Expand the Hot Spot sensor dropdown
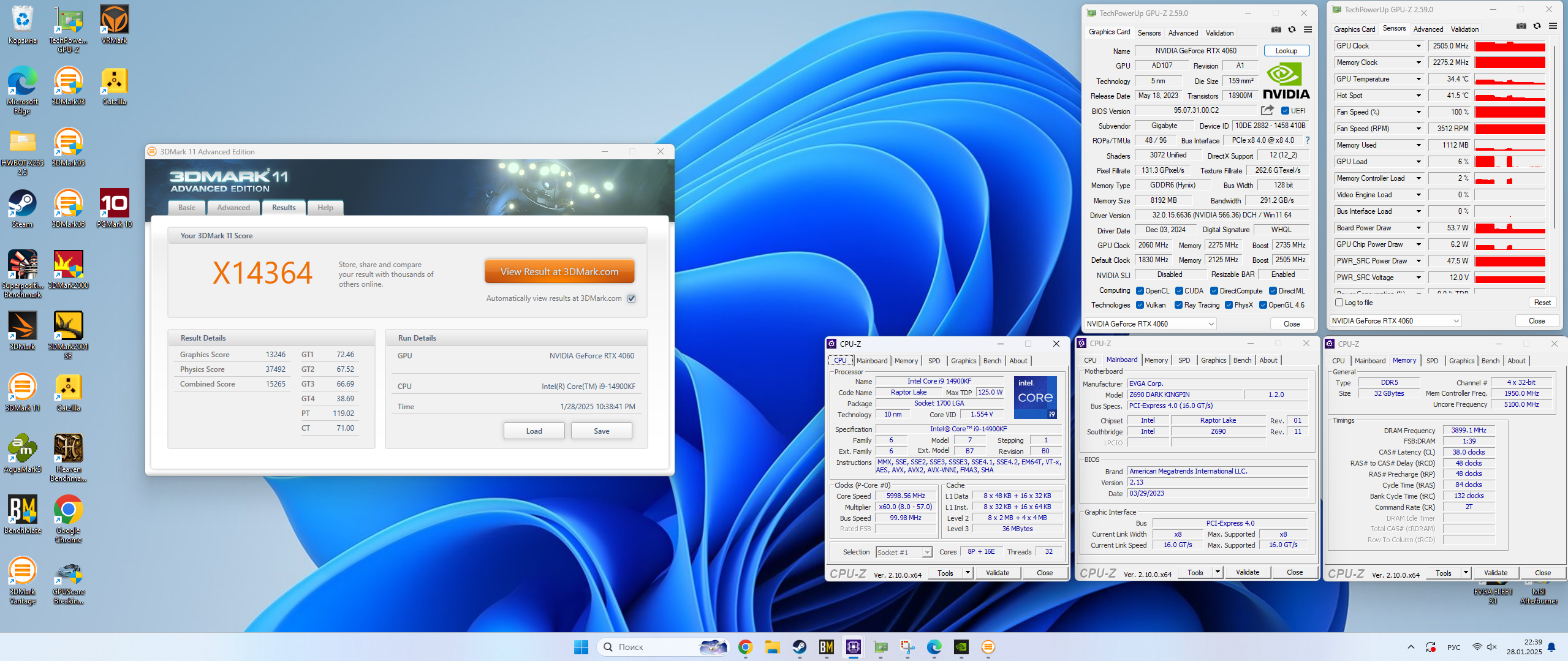Viewport: 1568px width, 661px height. tap(1418, 96)
